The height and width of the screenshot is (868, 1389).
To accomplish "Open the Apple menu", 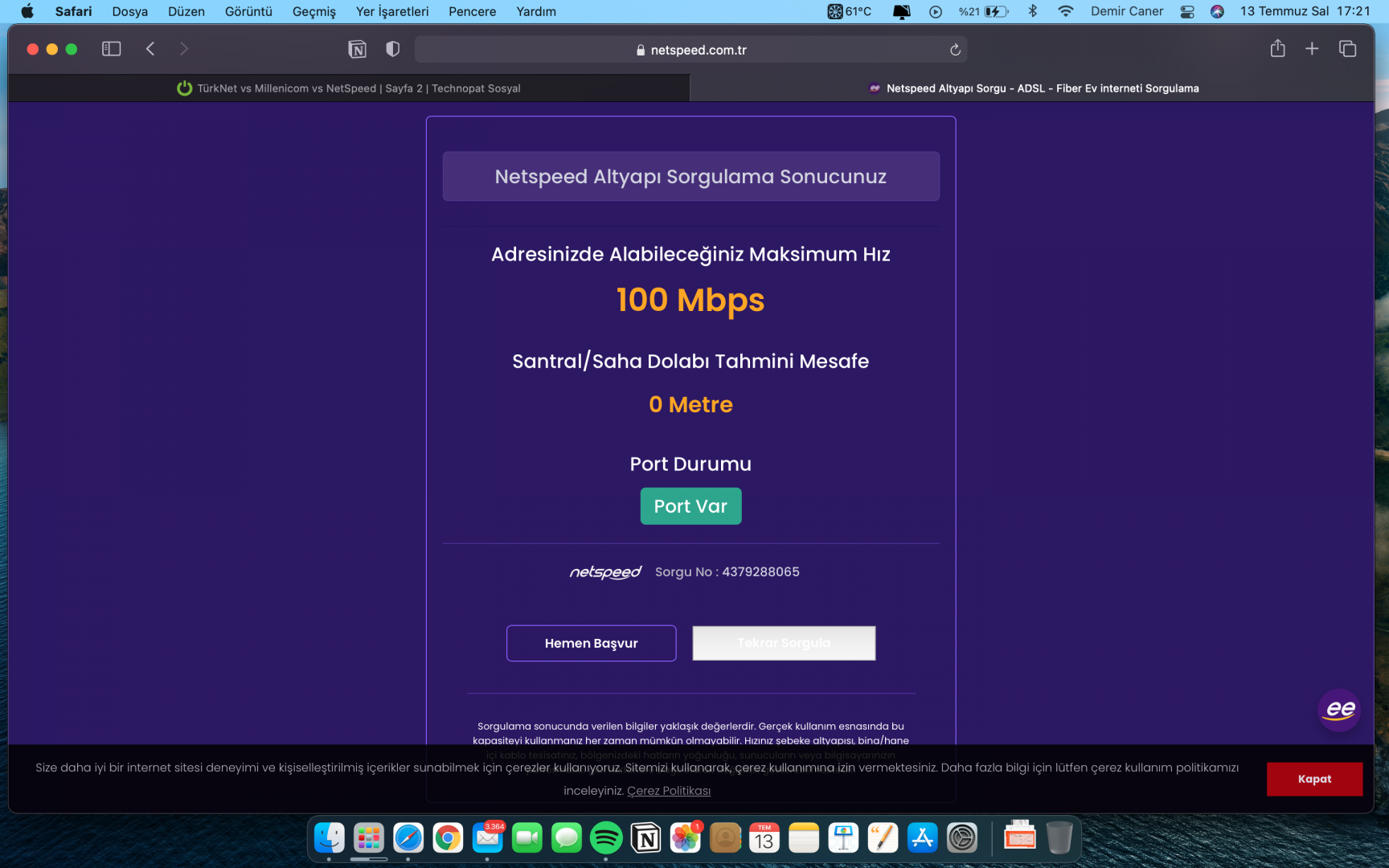I will pos(27,11).
